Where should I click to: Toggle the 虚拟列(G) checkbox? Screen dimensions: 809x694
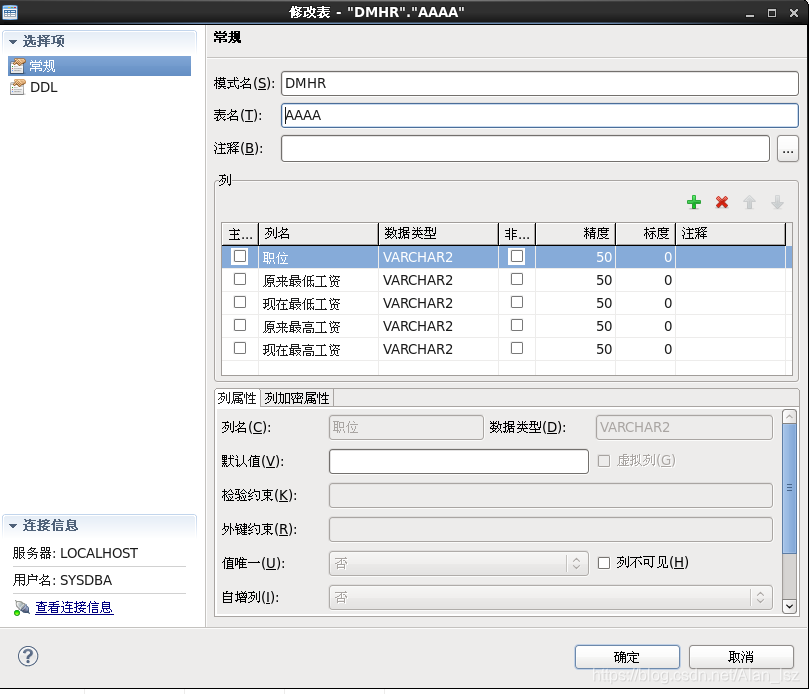point(604,461)
